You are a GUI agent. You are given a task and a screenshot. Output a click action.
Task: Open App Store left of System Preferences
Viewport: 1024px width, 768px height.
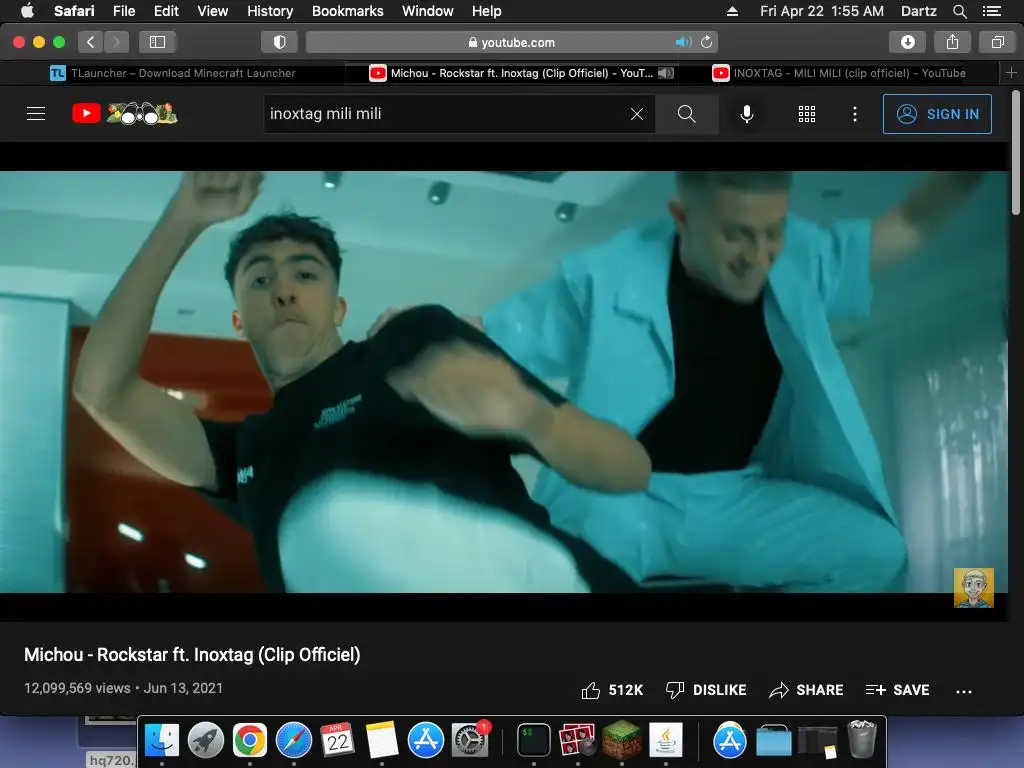click(426, 741)
